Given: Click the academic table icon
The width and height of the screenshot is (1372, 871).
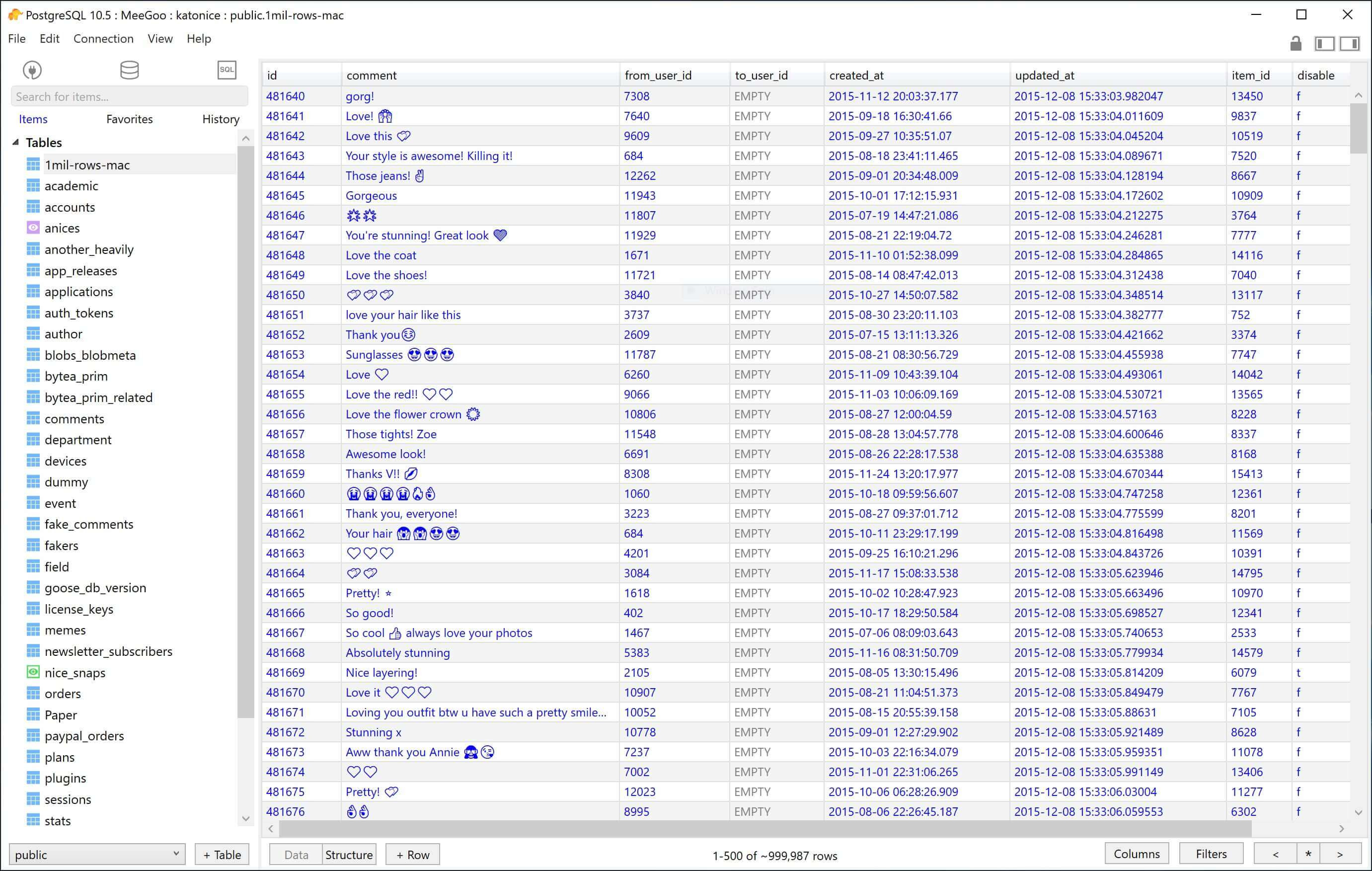Looking at the screenshot, I should [34, 186].
